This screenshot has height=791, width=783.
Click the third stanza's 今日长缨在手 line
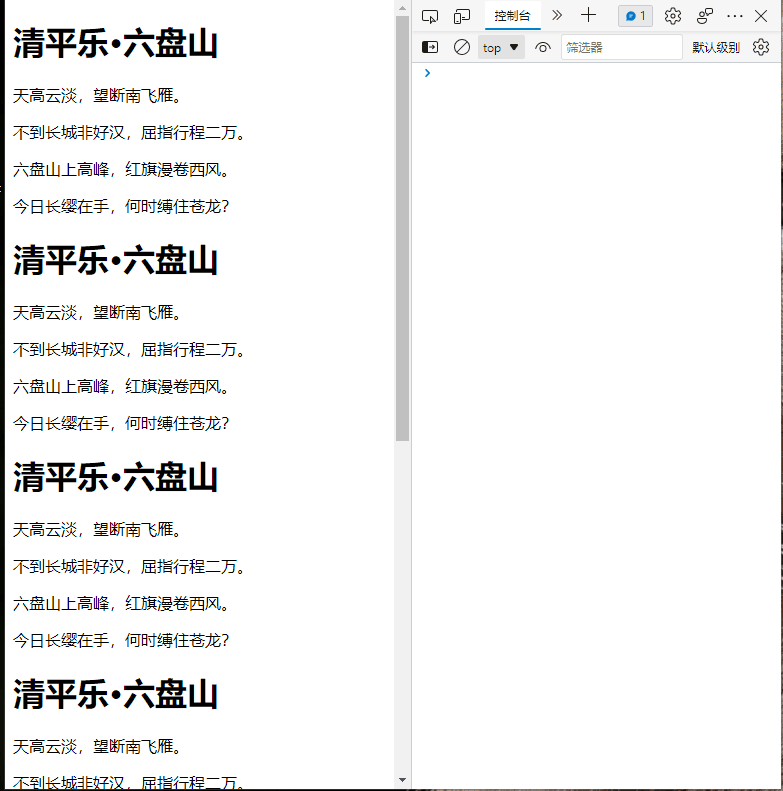pos(121,640)
